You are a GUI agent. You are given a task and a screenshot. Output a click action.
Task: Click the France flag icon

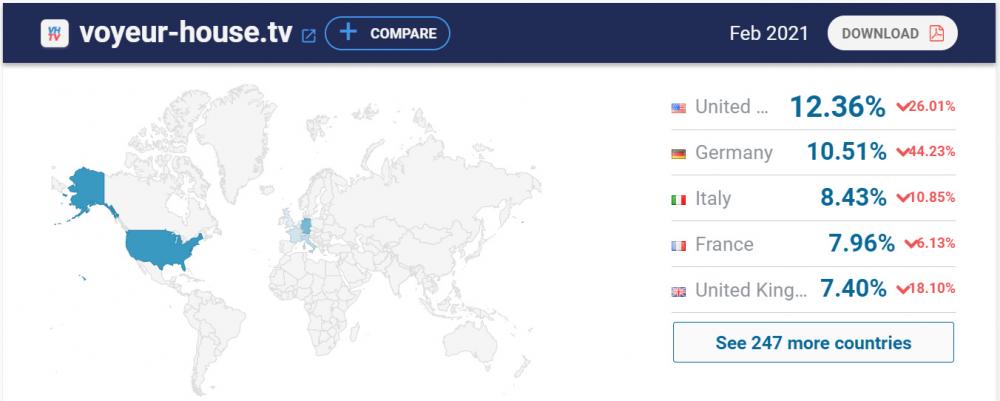tap(679, 245)
